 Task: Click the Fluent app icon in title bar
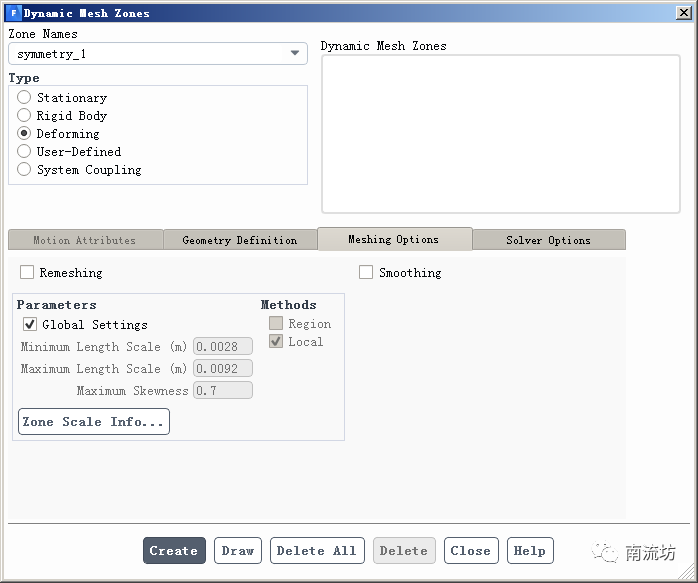[12, 13]
